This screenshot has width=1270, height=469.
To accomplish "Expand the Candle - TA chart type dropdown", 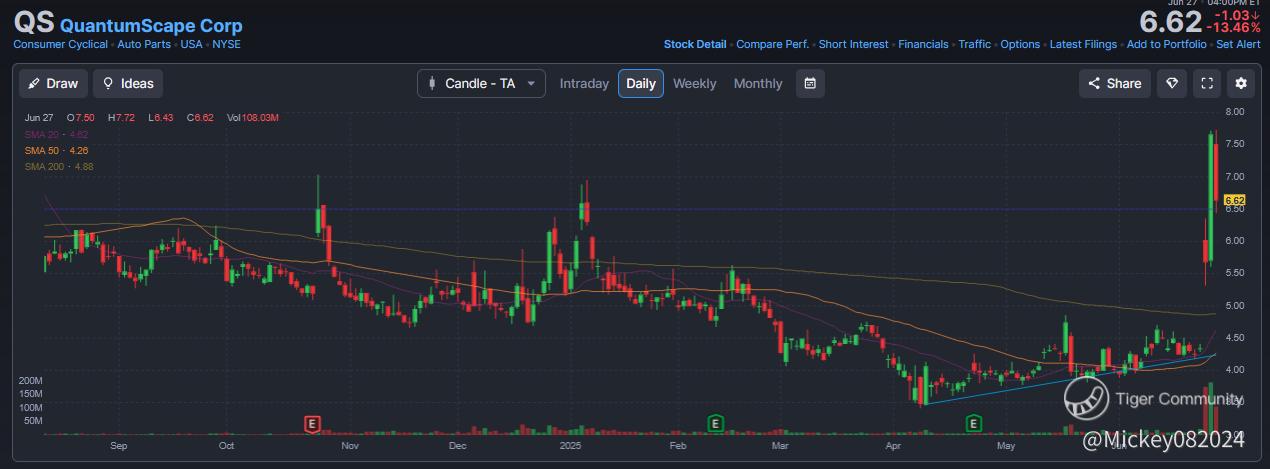I will coord(481,84).
